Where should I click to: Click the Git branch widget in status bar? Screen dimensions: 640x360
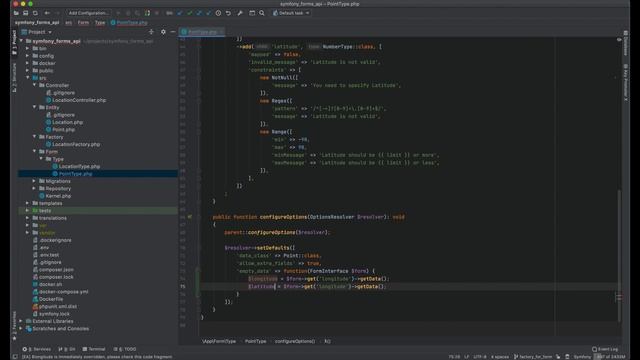(x=533, y=357)
